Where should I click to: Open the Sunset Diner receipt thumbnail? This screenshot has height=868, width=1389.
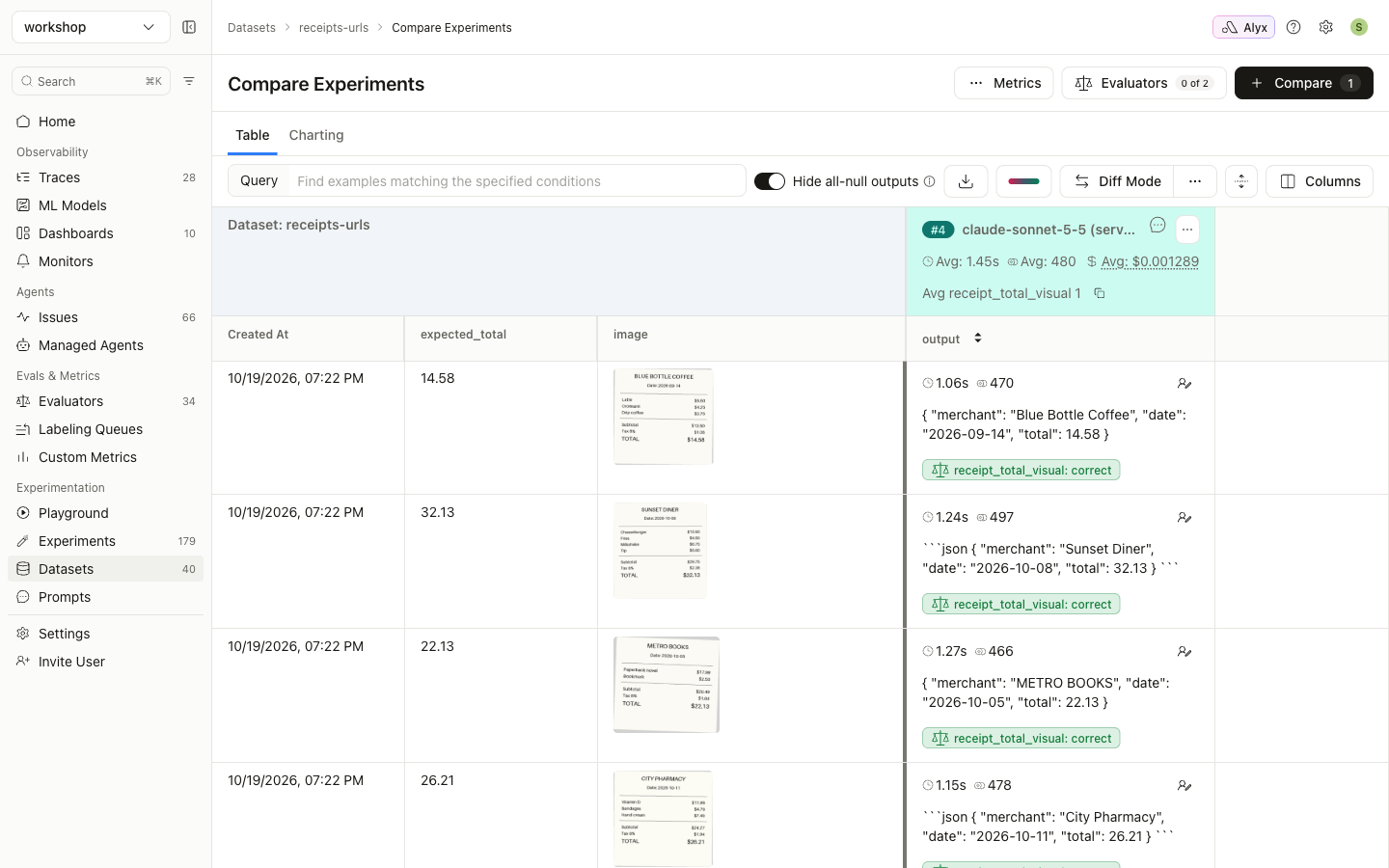(x=661, y=550)
